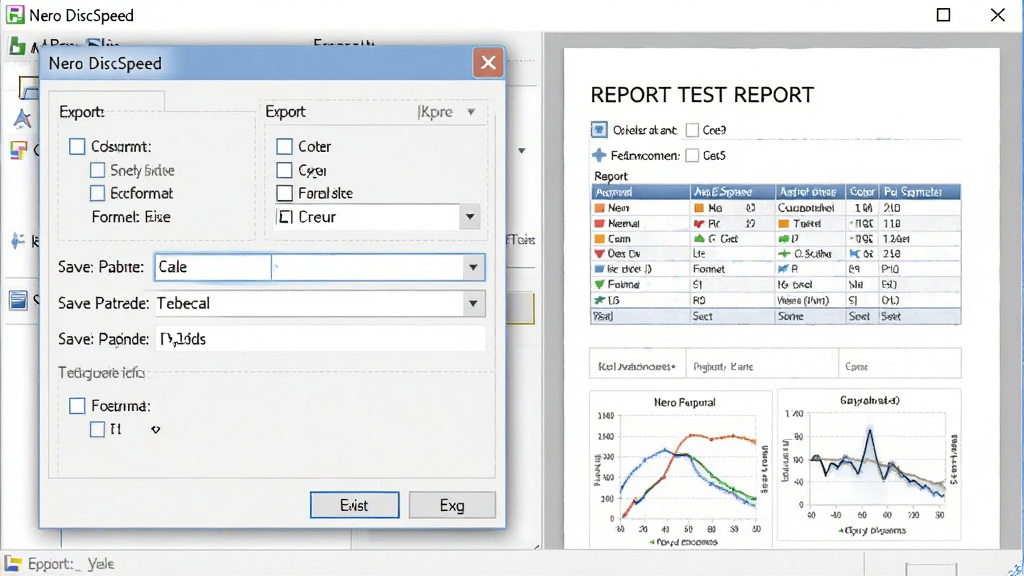Click the Cale field of Save Pabite

[213, 267]
